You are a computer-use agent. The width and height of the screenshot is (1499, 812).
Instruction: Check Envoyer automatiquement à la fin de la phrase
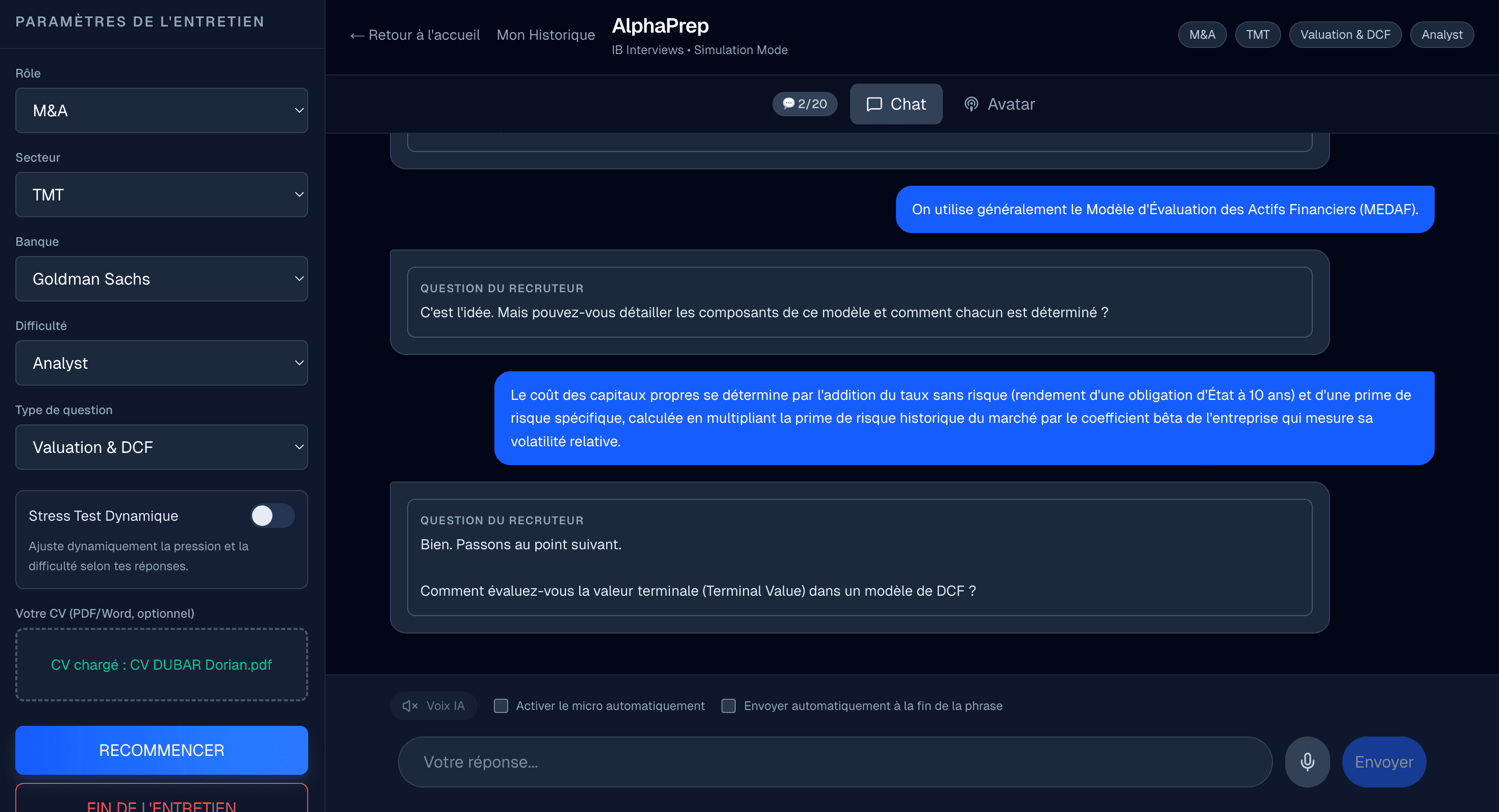click(x=729, y=705)
